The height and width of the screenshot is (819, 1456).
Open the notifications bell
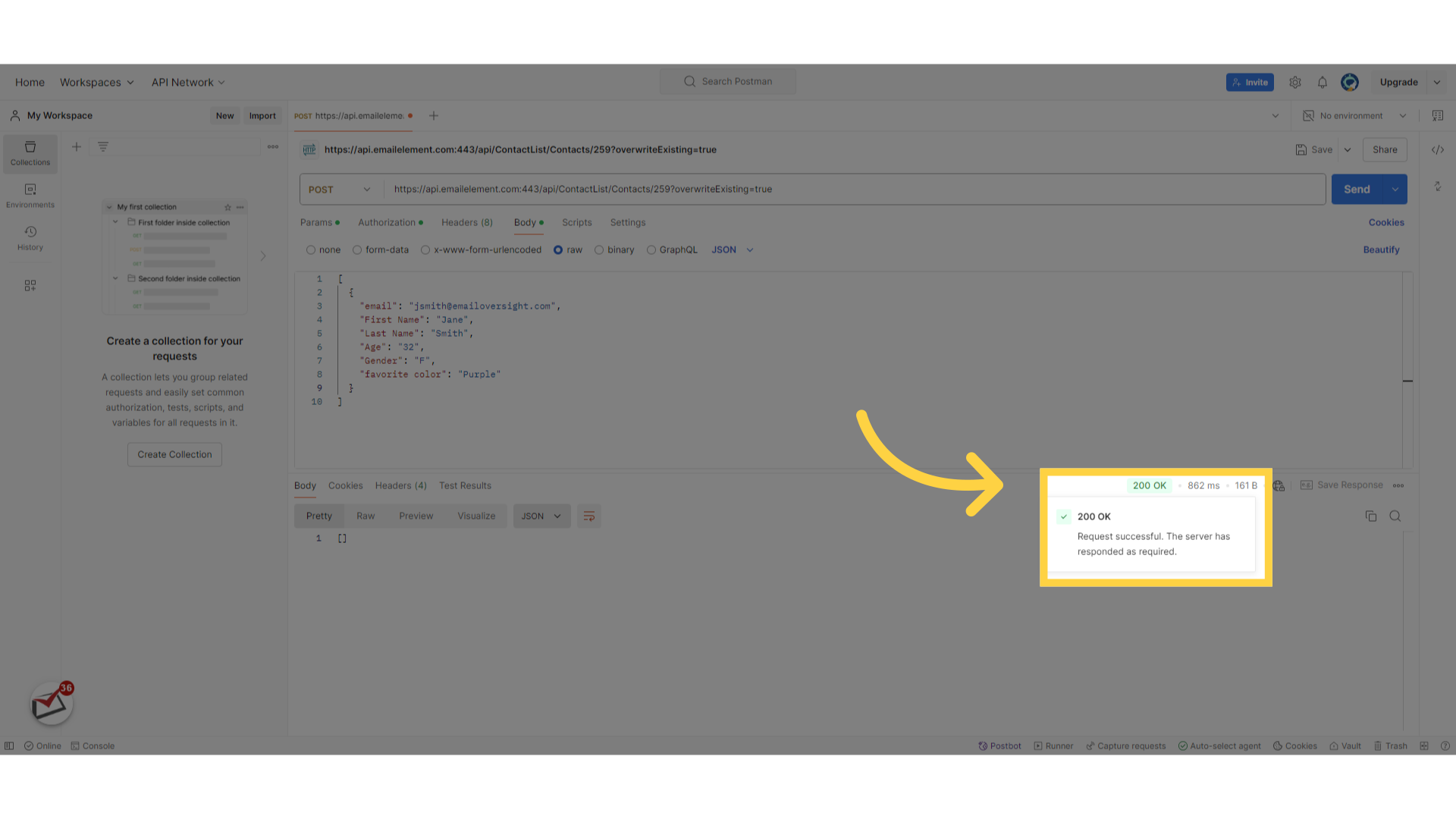pos(1323,82)
